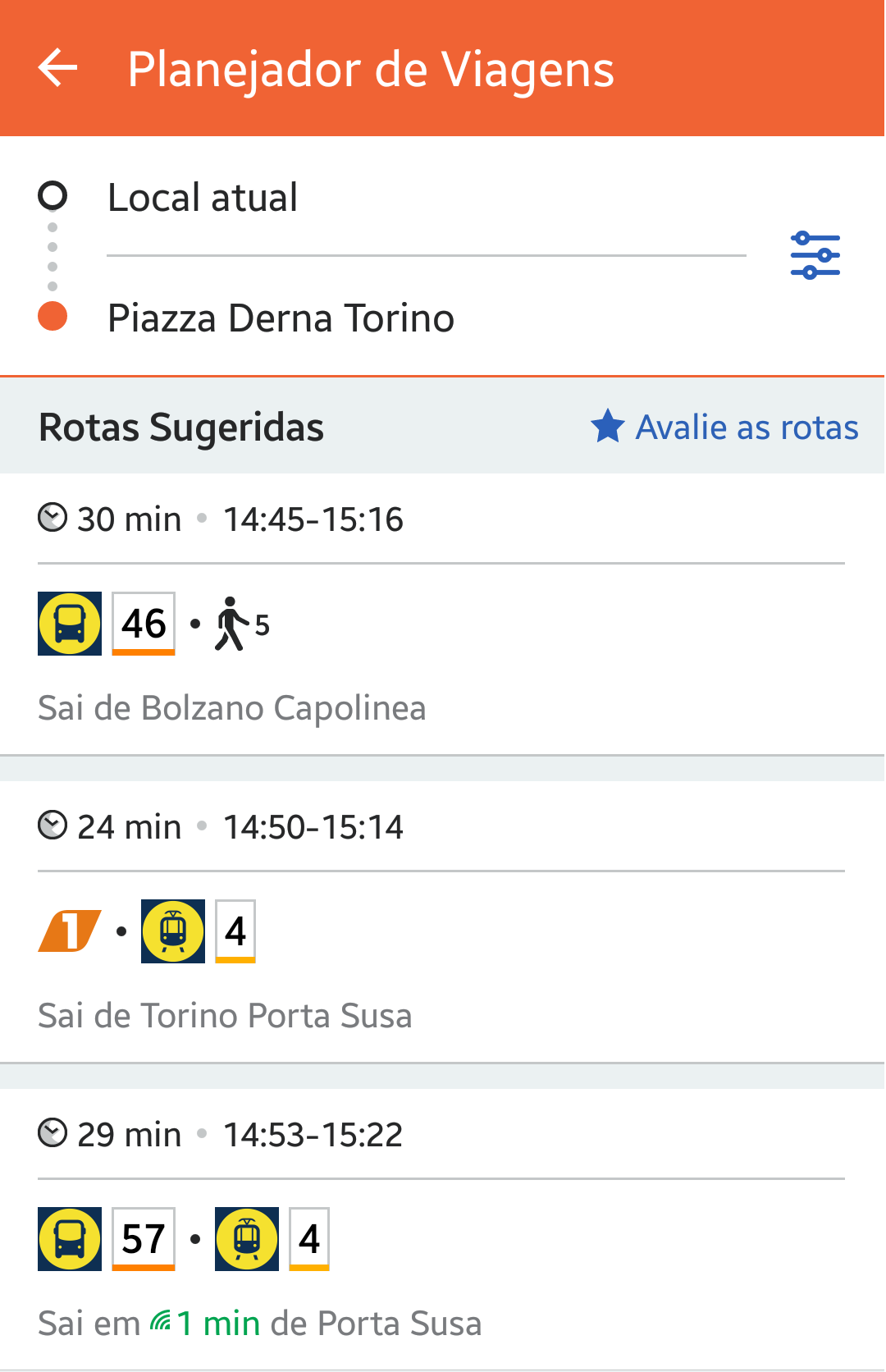
Task: Tap Sai de Bolzano Capolinea text
Action: coord(232,708)
